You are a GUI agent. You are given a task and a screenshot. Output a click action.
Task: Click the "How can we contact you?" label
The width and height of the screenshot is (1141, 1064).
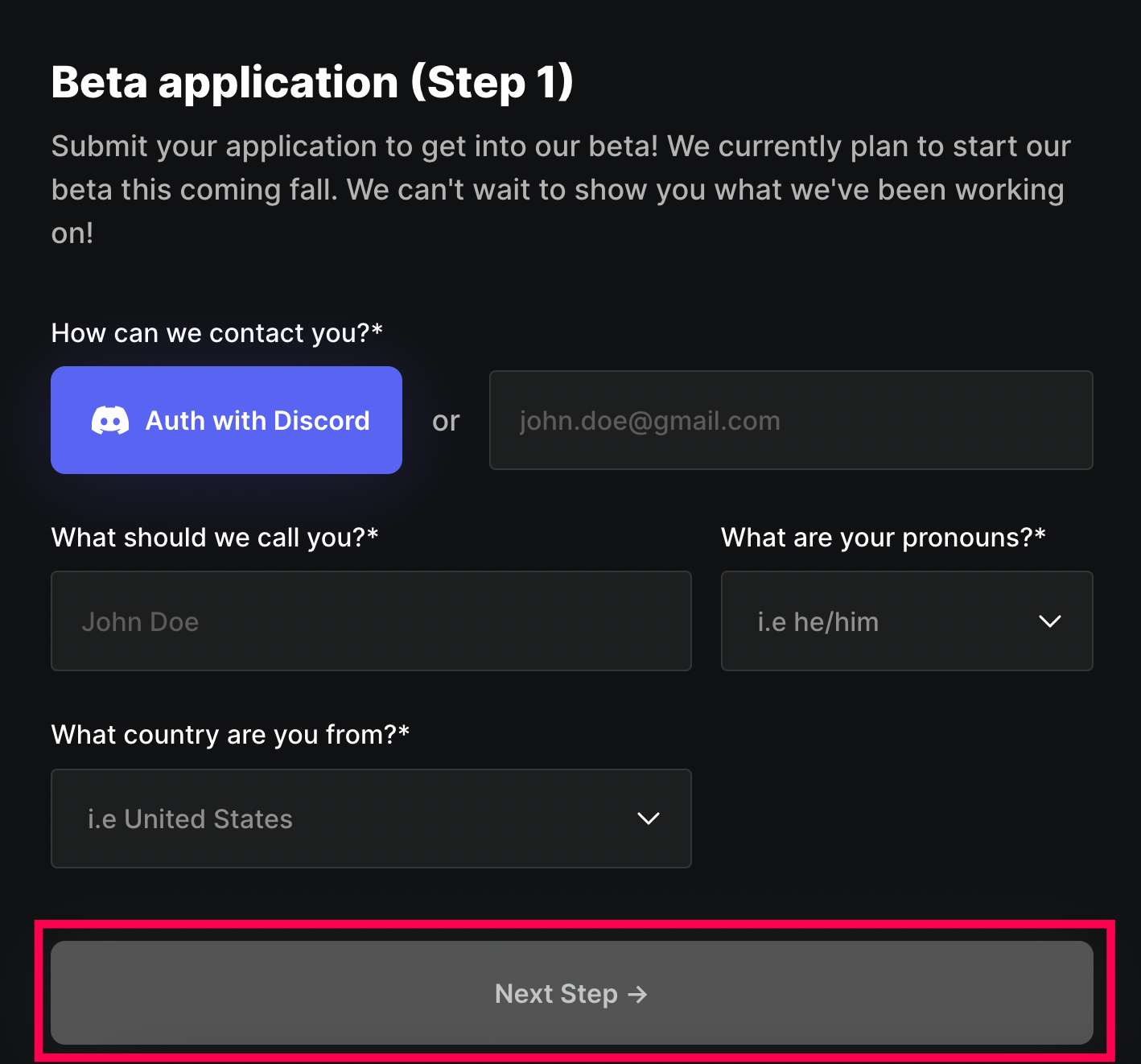216,333
